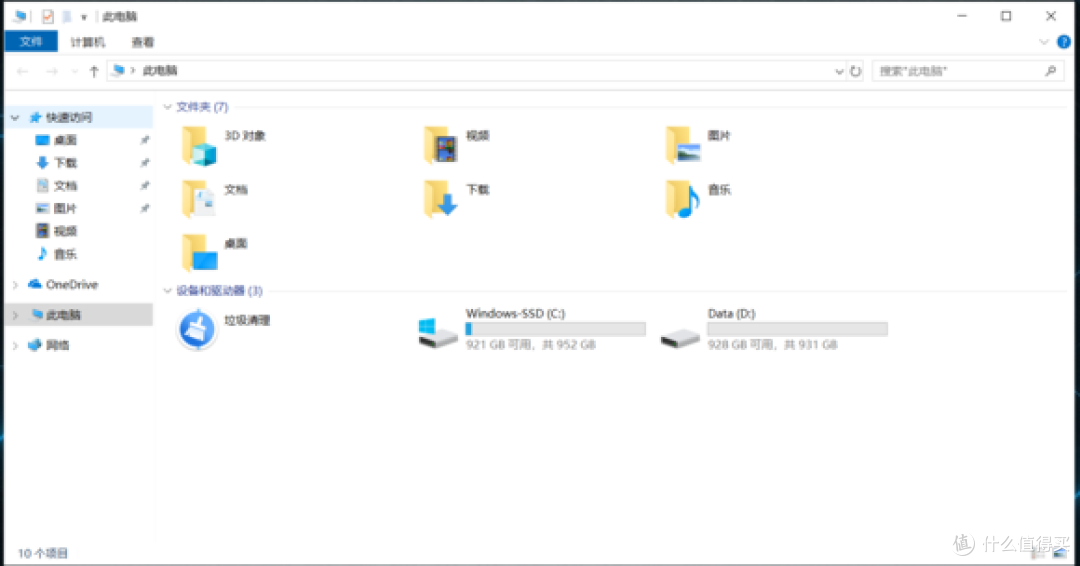Select OneDrive label in navigation pane
Viewport: 1080px width, 566px height.
[72, 284]
